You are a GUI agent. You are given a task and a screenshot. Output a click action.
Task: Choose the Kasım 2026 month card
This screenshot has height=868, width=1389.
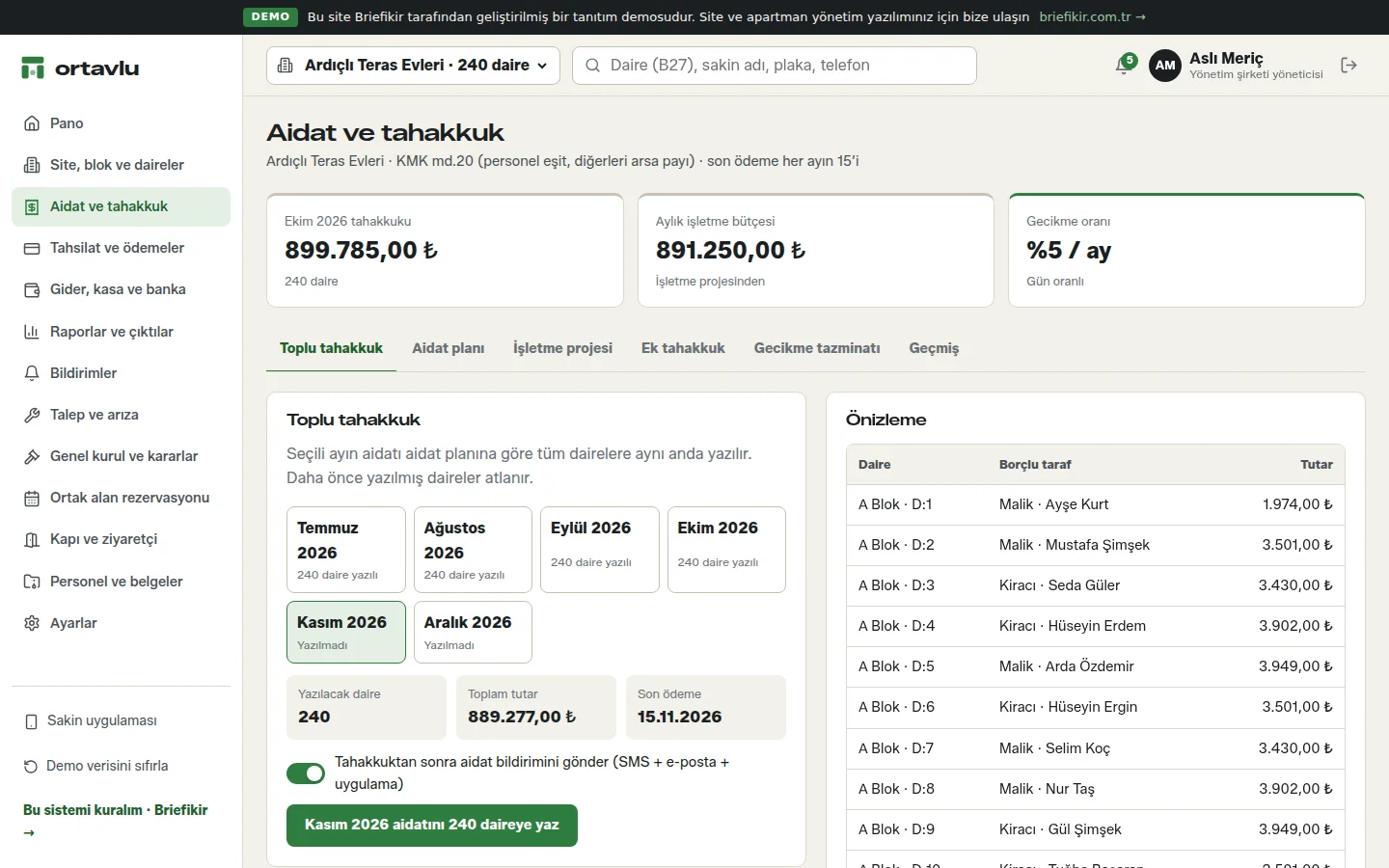coord(346,633)
